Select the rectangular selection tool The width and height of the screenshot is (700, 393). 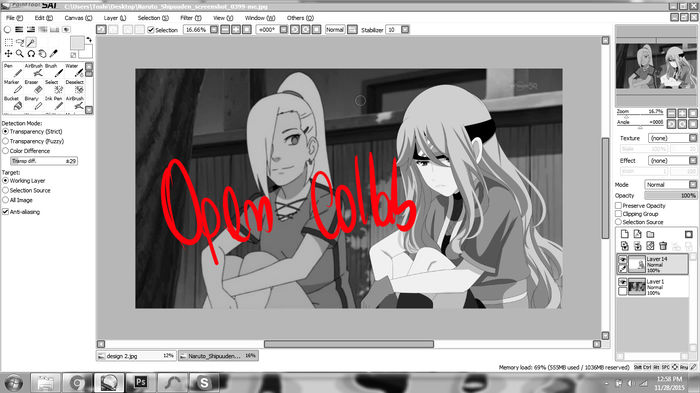click(x=8, y=42)
